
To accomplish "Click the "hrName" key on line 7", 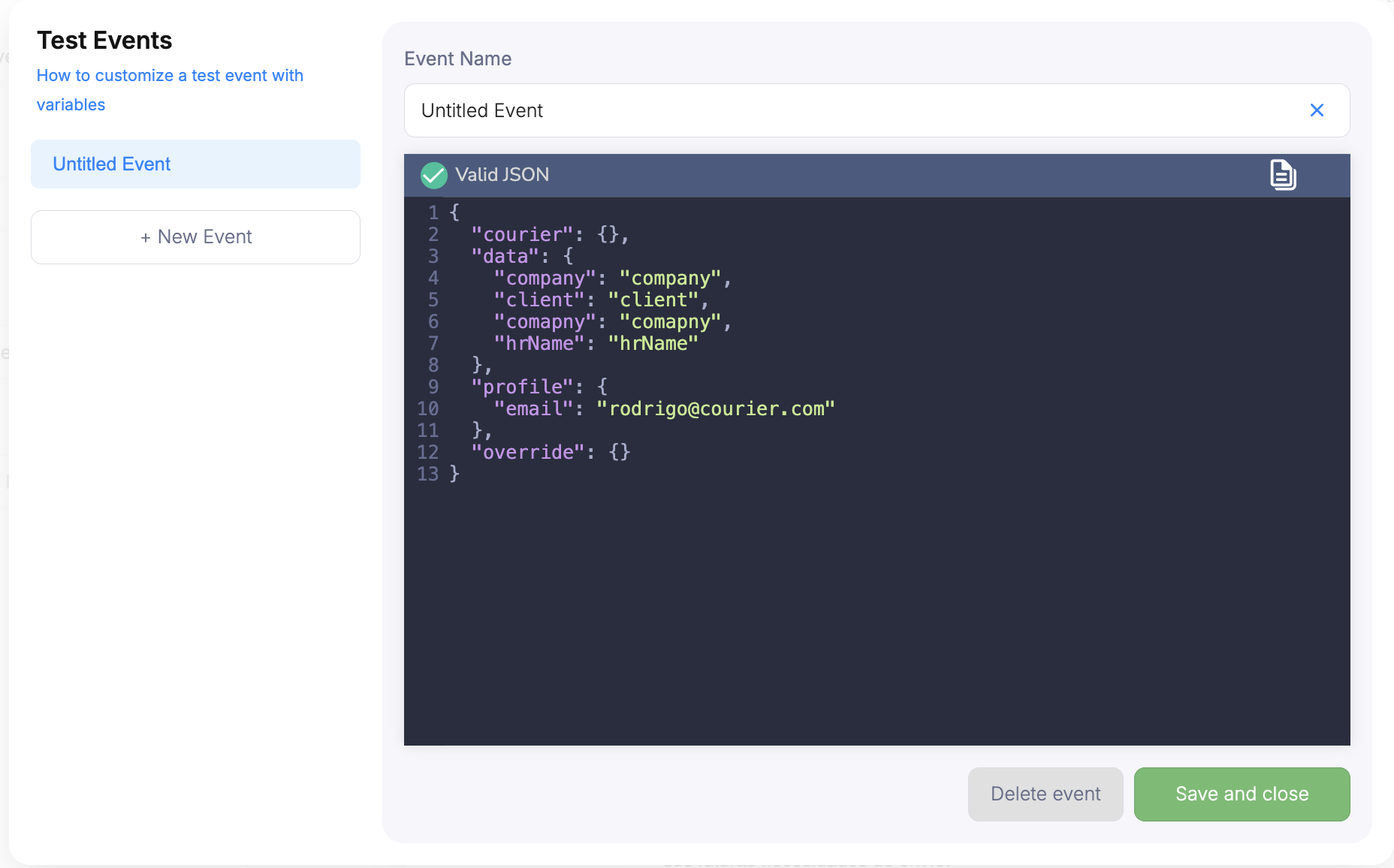I will pyautogui.click(x=539, y=344).
